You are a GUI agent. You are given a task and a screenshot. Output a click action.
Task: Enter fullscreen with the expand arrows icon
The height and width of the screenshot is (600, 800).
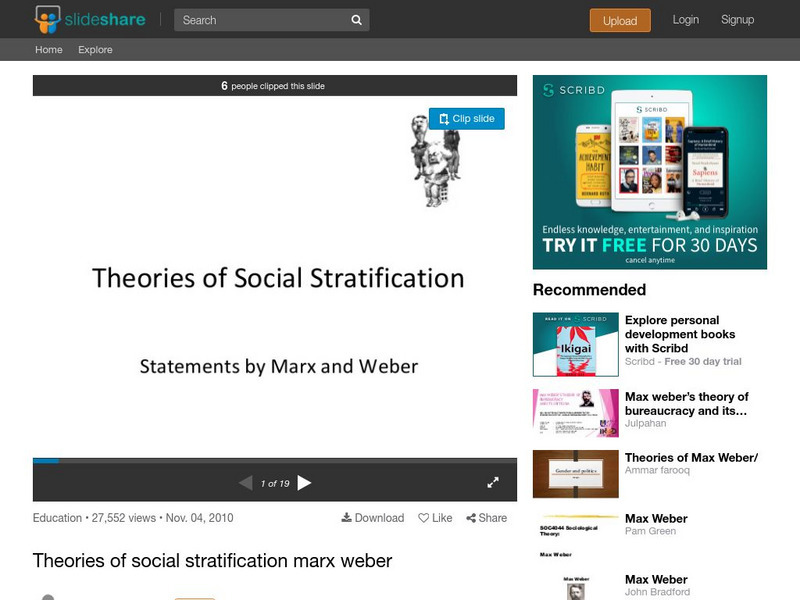click(491, 482)
